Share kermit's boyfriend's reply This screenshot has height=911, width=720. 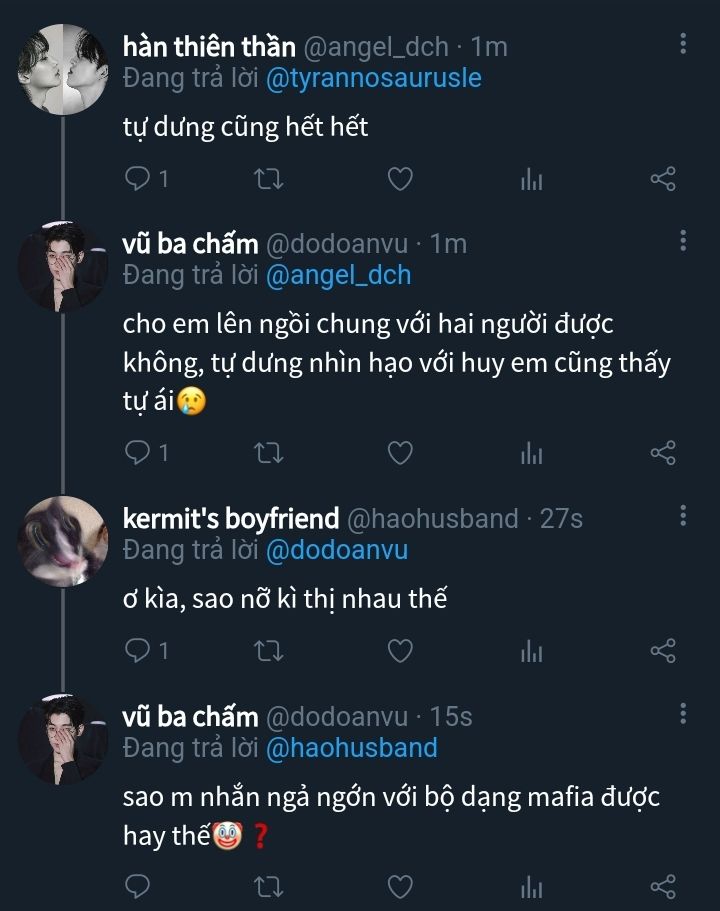[663, 651]
